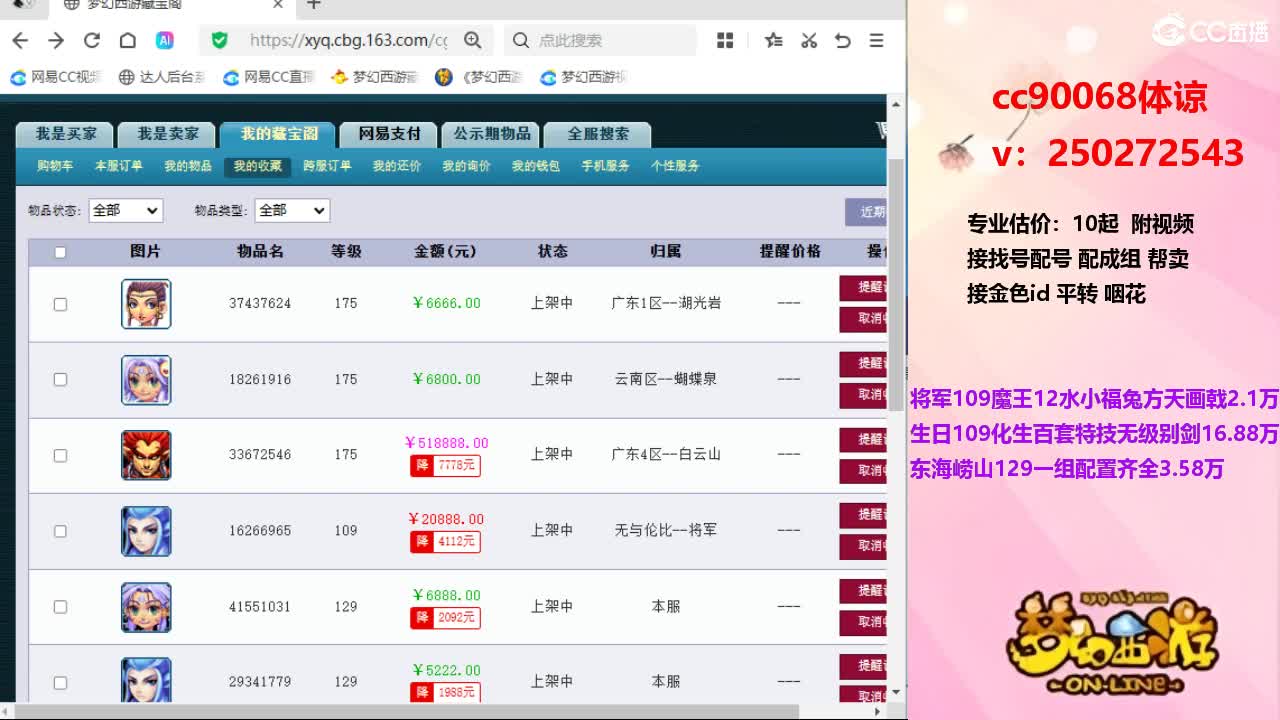The image size is (1280, 720).
Task: Open character avatar for item 41551031
Action: [146, 607]
